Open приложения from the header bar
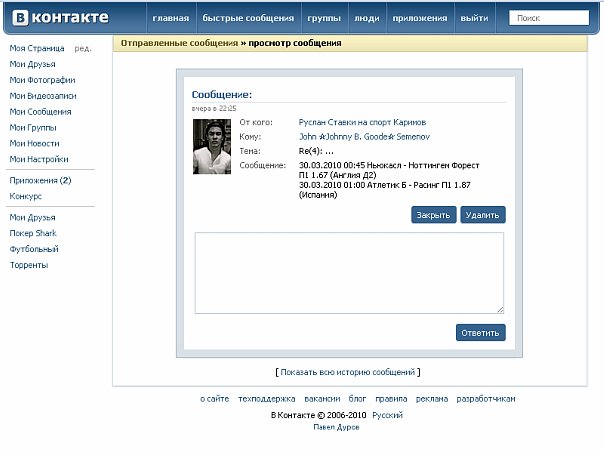Viewport: 604px width, 453px height. (x=419, y=18)
